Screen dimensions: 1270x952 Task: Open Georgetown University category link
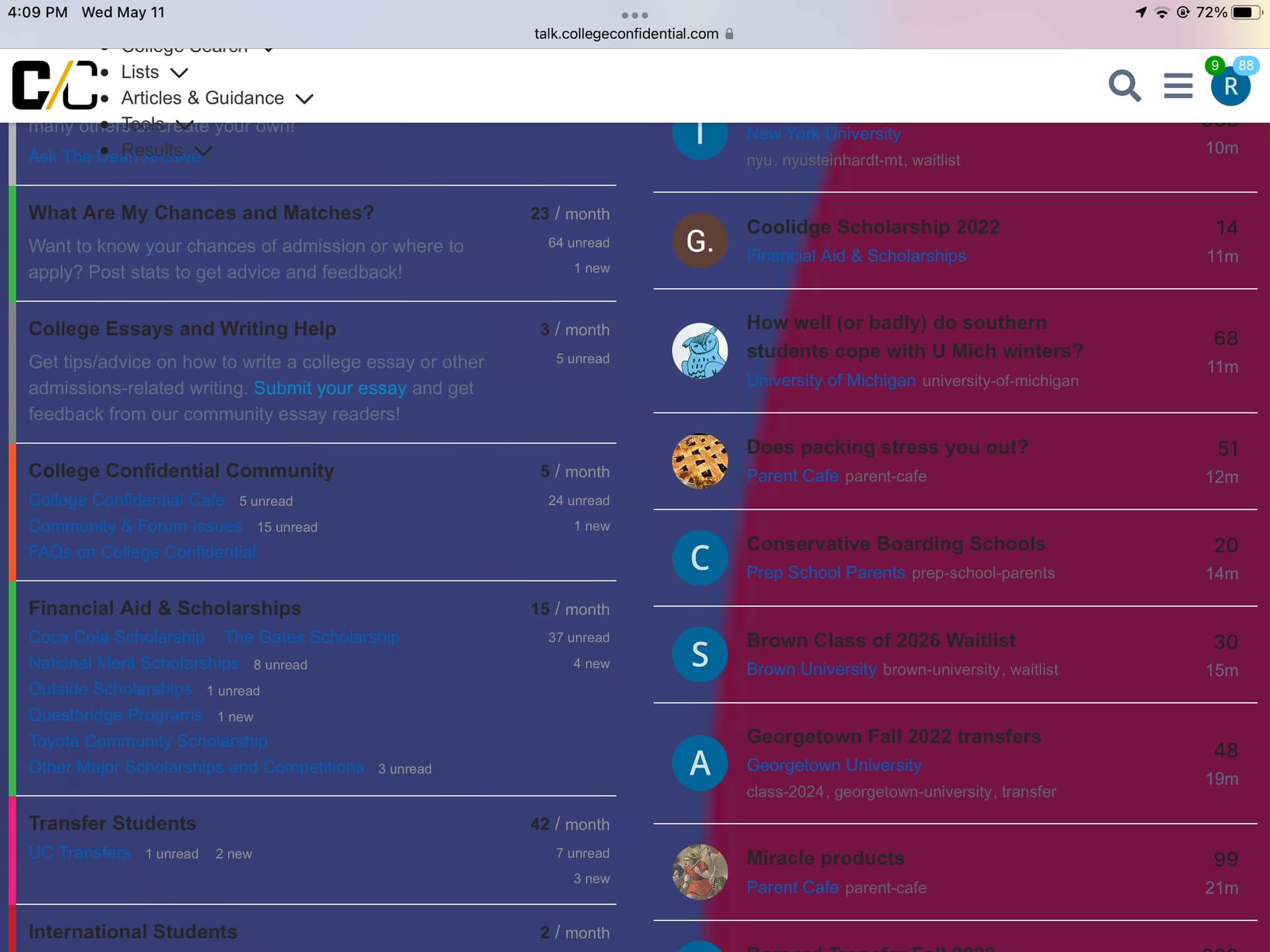click(x=834, y=766)
